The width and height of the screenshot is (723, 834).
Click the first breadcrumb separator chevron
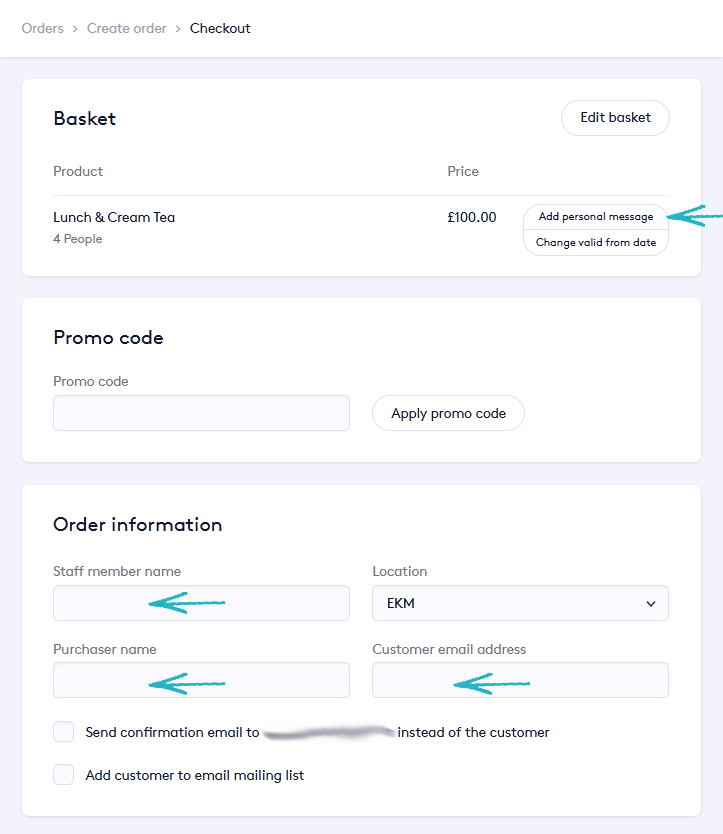click(x=74, y=28)
